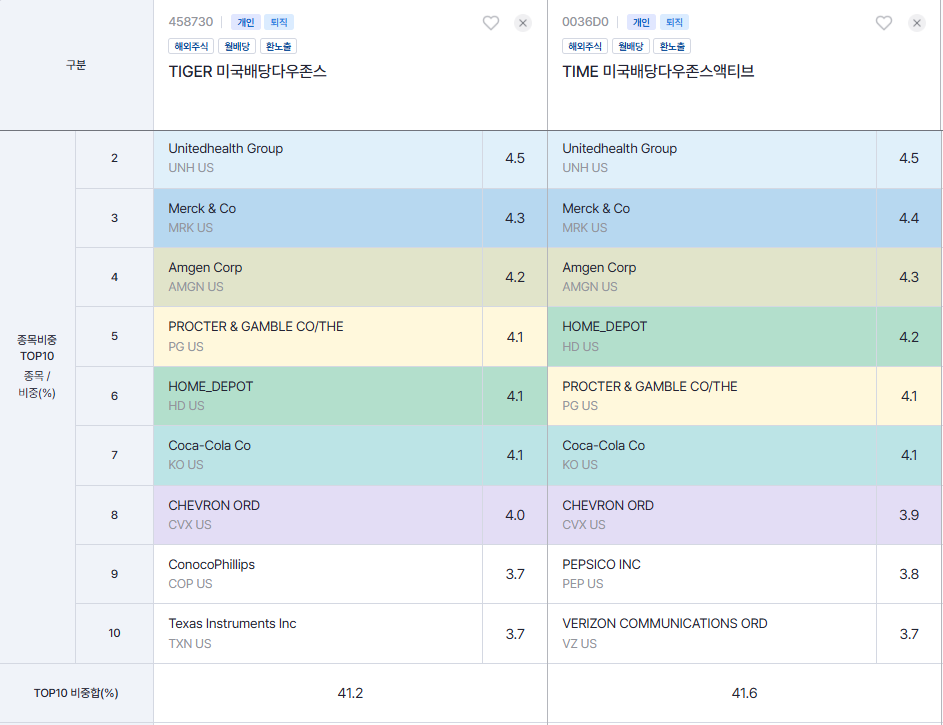Select HOME_DEPOT in TIME column

(711, 337)
